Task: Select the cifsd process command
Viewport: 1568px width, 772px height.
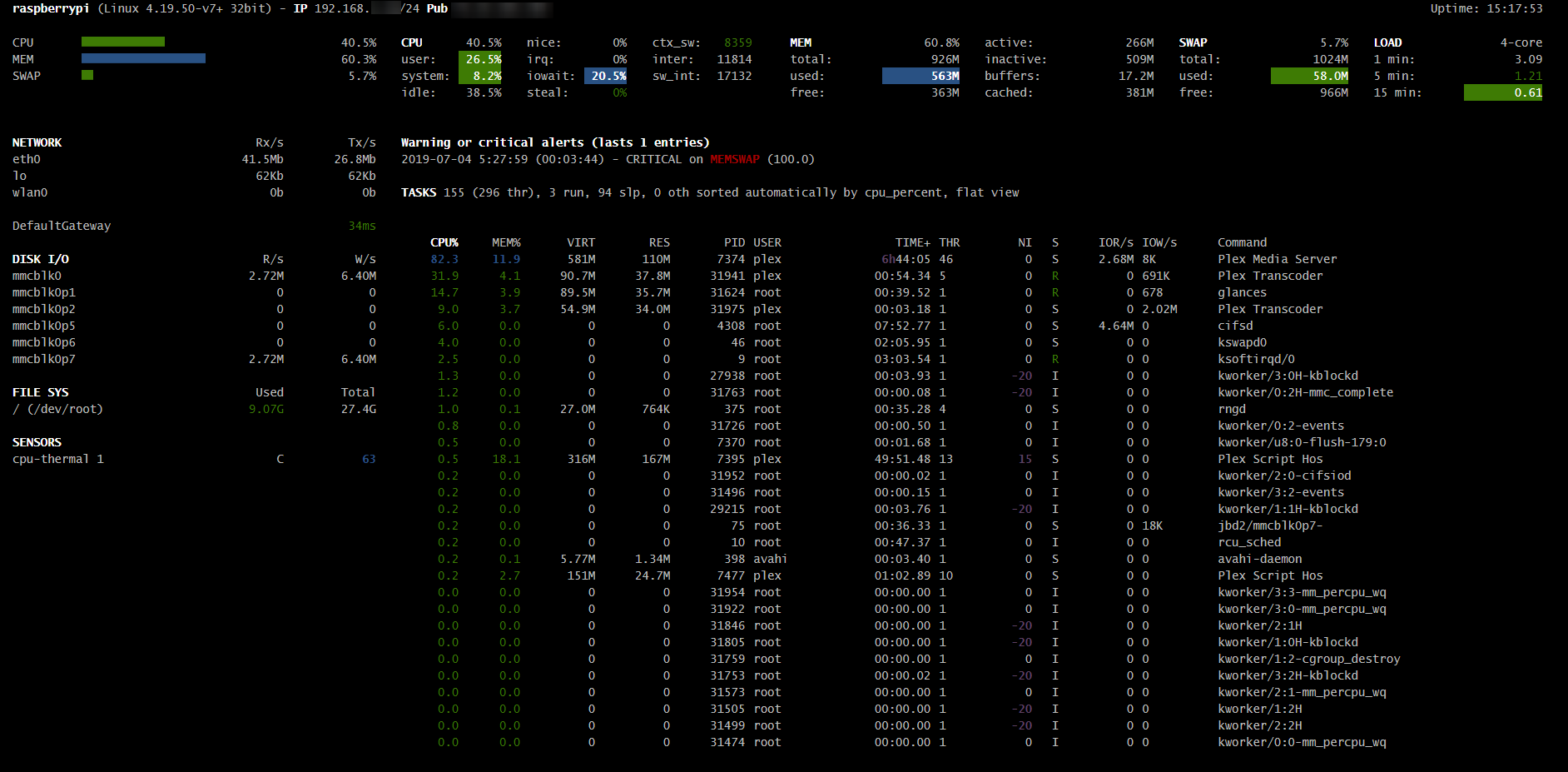Action: click(x=1235, y=326)
